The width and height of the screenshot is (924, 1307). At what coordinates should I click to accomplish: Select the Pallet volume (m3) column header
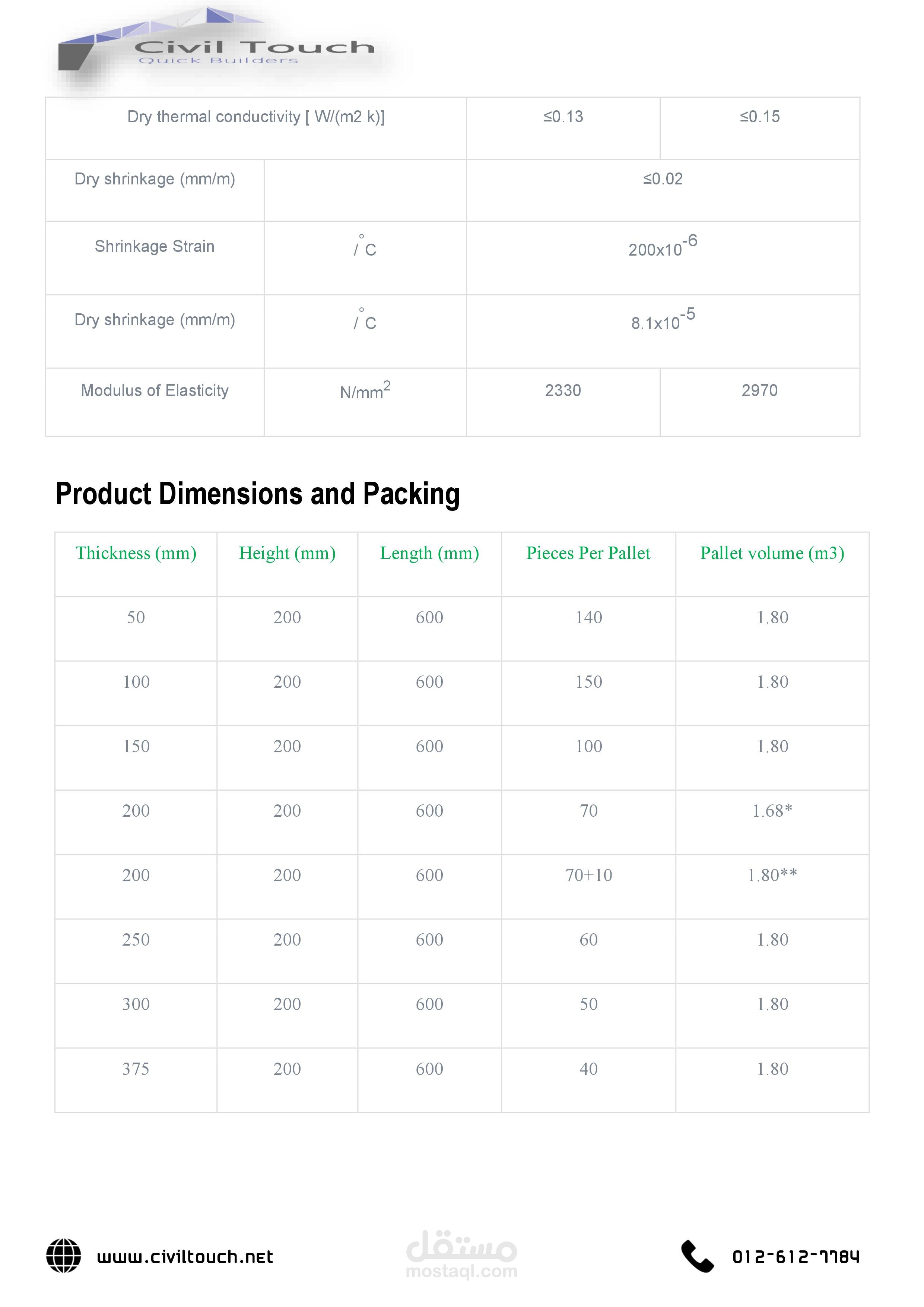(x=772, y=553)
